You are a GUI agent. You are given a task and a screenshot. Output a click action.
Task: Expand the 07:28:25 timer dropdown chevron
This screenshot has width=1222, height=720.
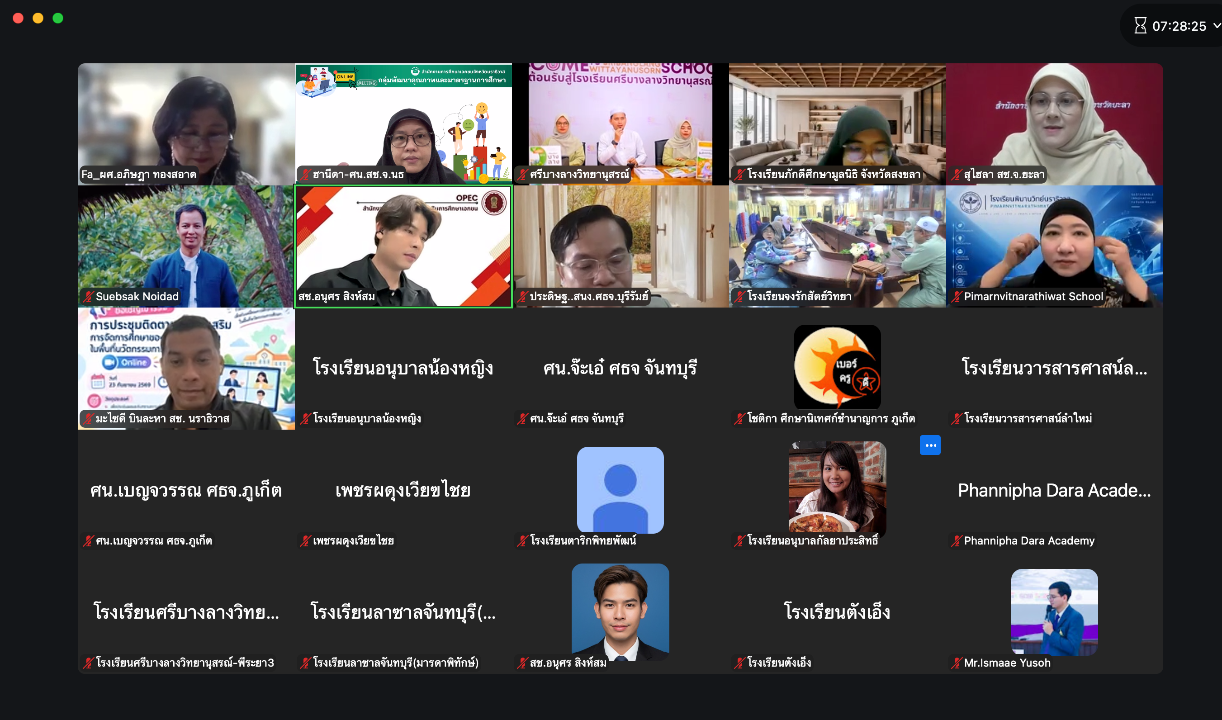click(1216, 26)
